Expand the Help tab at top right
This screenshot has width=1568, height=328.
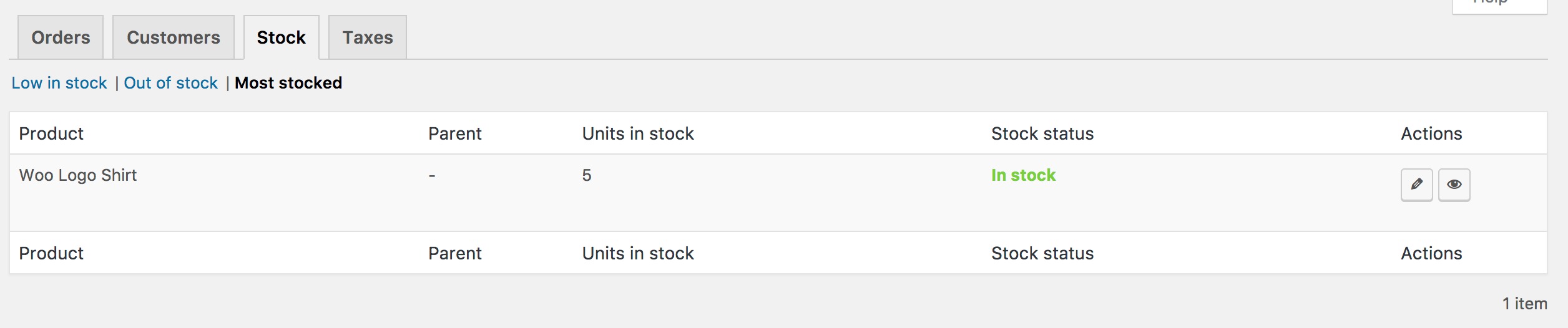pyautogui.click(x=1499, y=5)
